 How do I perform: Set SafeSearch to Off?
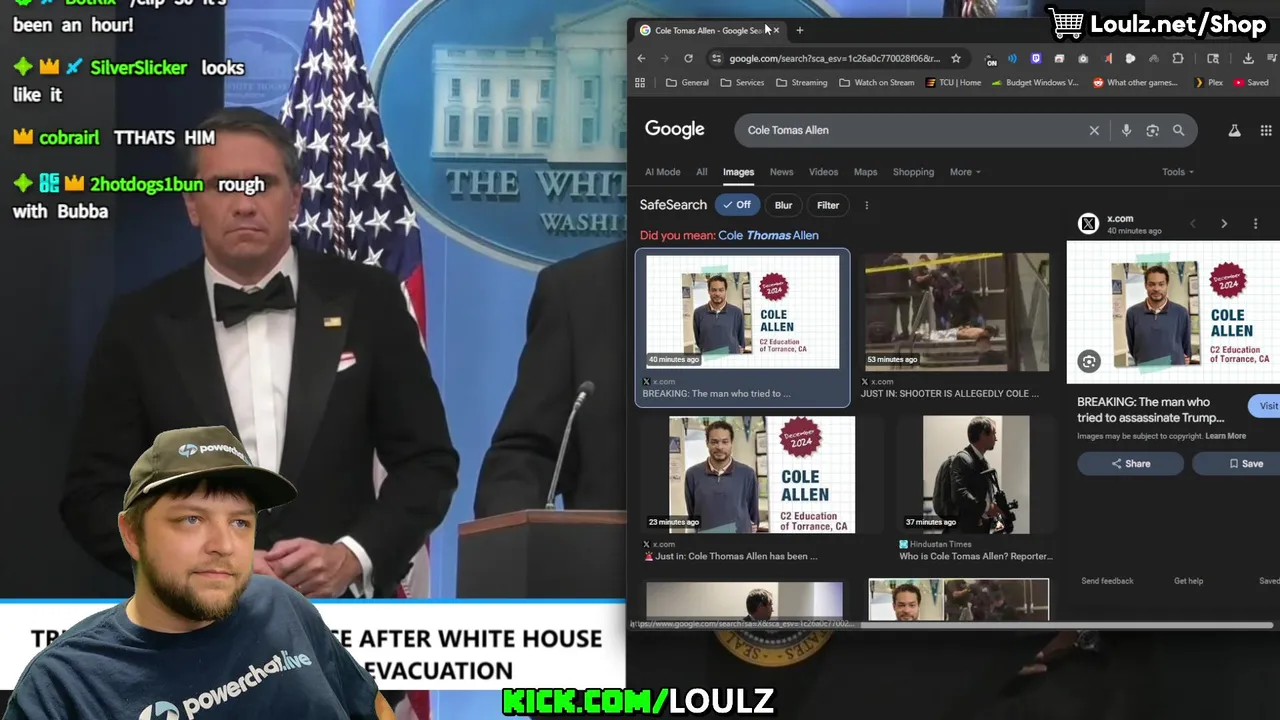737,205
